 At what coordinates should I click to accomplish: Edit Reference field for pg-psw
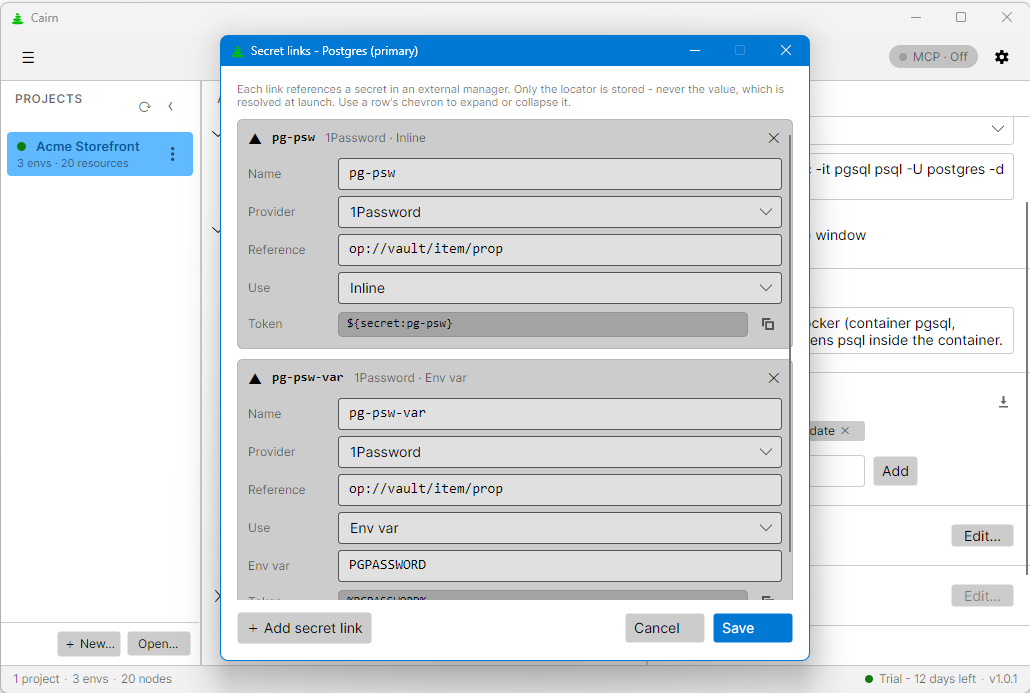click(x=560, y=250)
